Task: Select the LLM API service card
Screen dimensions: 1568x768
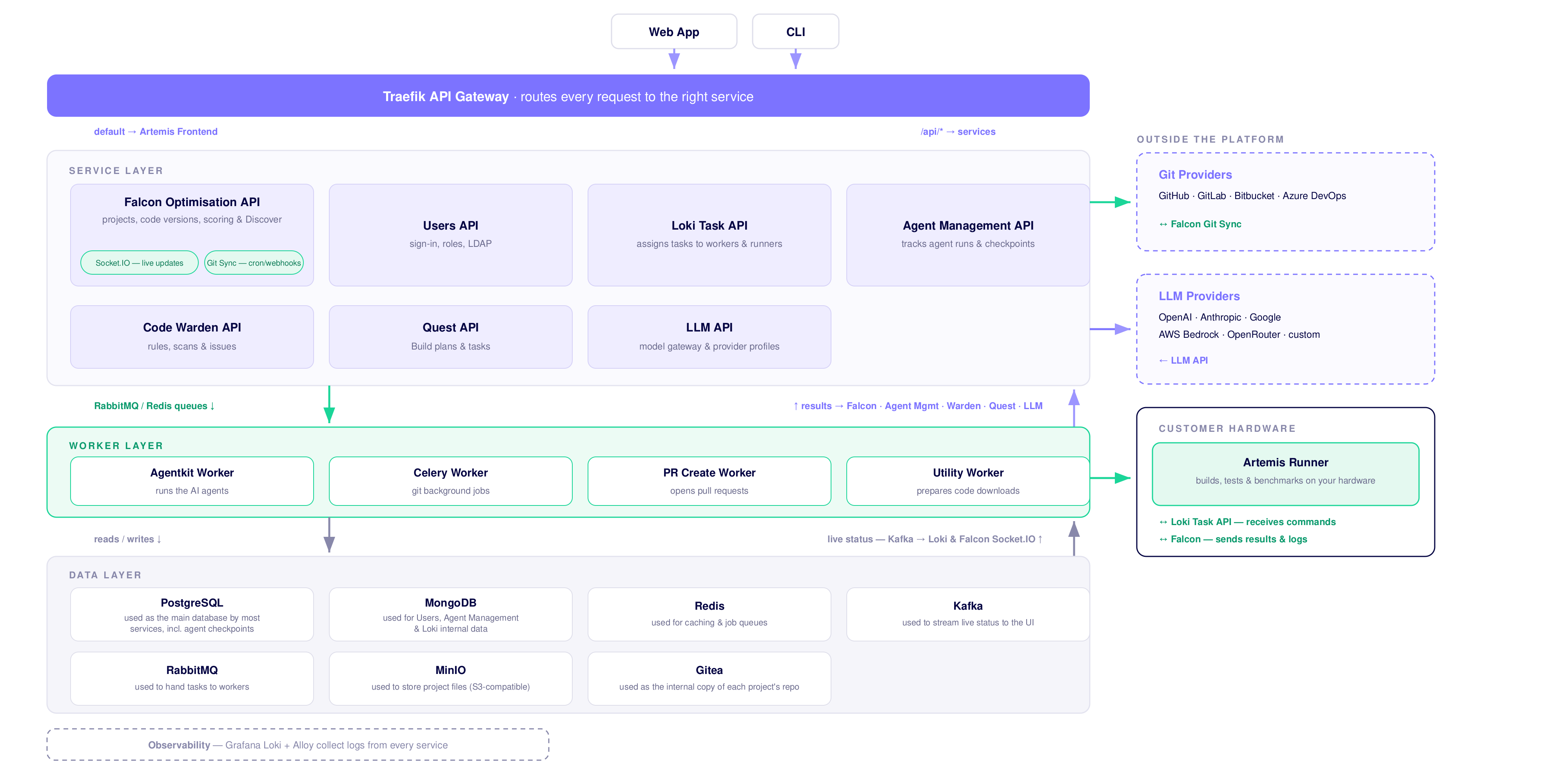Action: 709,337
